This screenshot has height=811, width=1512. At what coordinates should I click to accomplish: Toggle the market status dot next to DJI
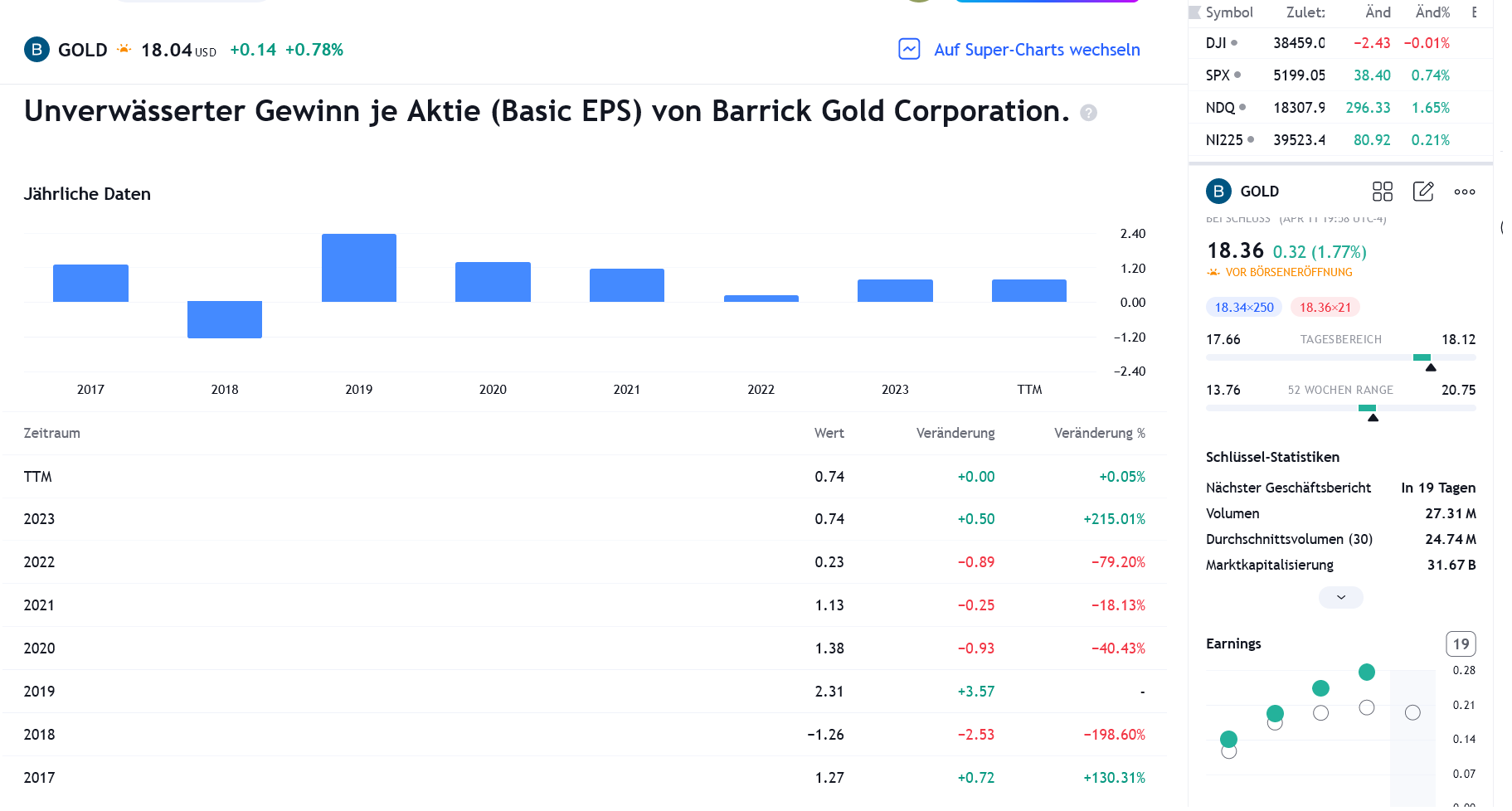point(1235,43)
